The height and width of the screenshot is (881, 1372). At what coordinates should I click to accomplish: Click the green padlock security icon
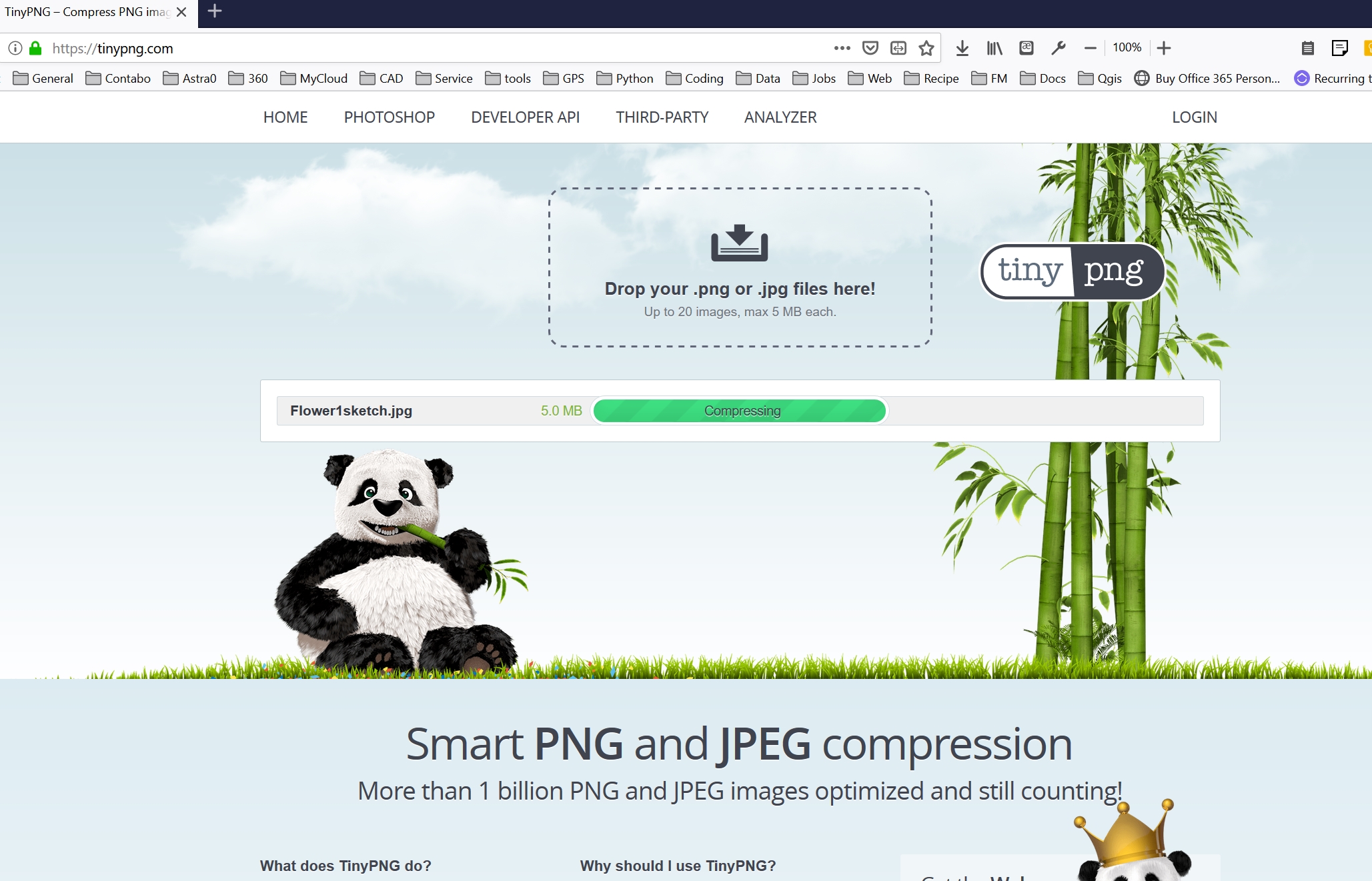coord(36,48)
